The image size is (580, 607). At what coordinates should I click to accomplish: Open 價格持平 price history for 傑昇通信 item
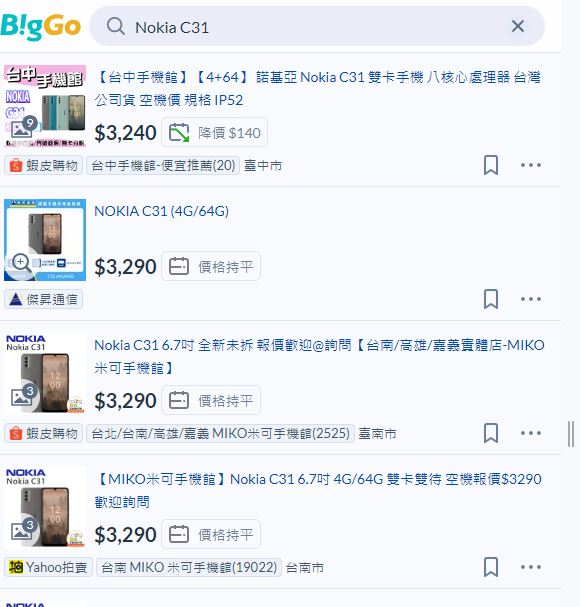coord(211,266)
